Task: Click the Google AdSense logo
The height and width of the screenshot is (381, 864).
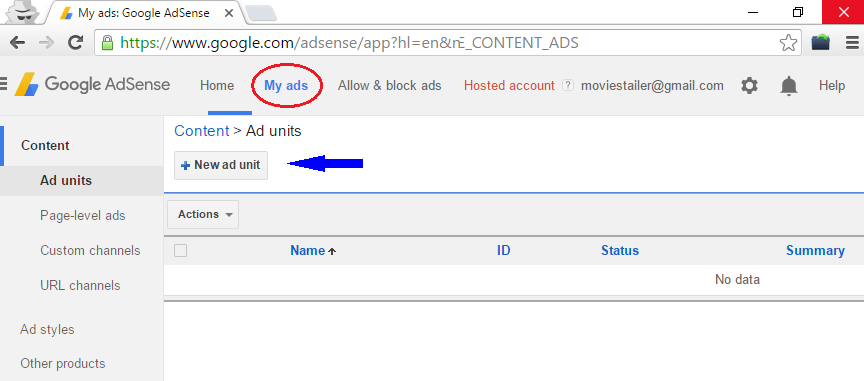Action: (93, 85)
